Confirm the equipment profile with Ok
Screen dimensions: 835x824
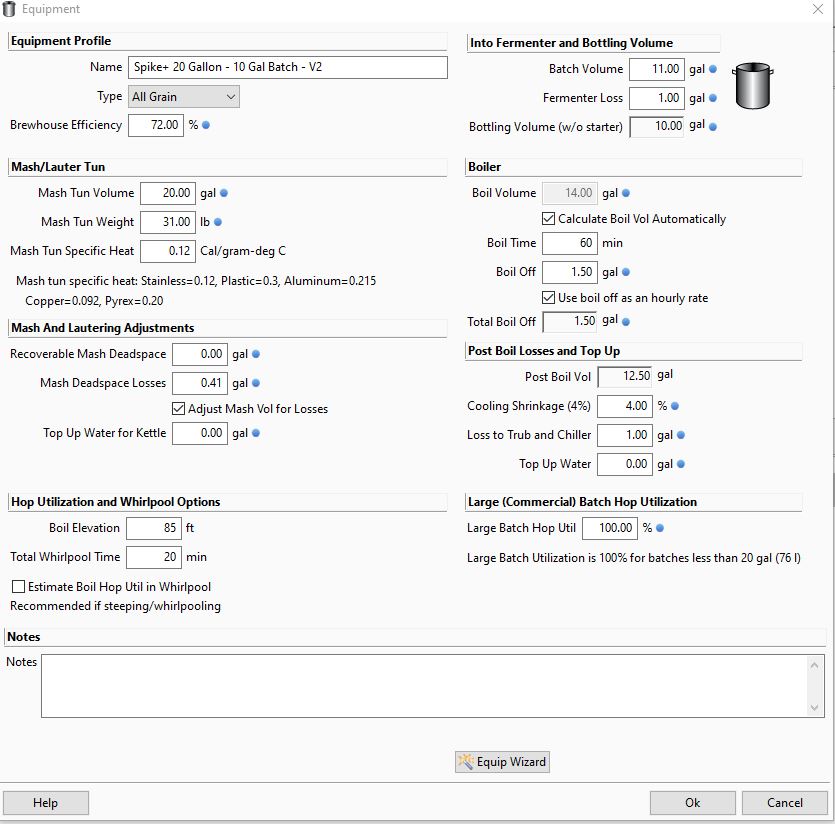(x=692, y=803)
